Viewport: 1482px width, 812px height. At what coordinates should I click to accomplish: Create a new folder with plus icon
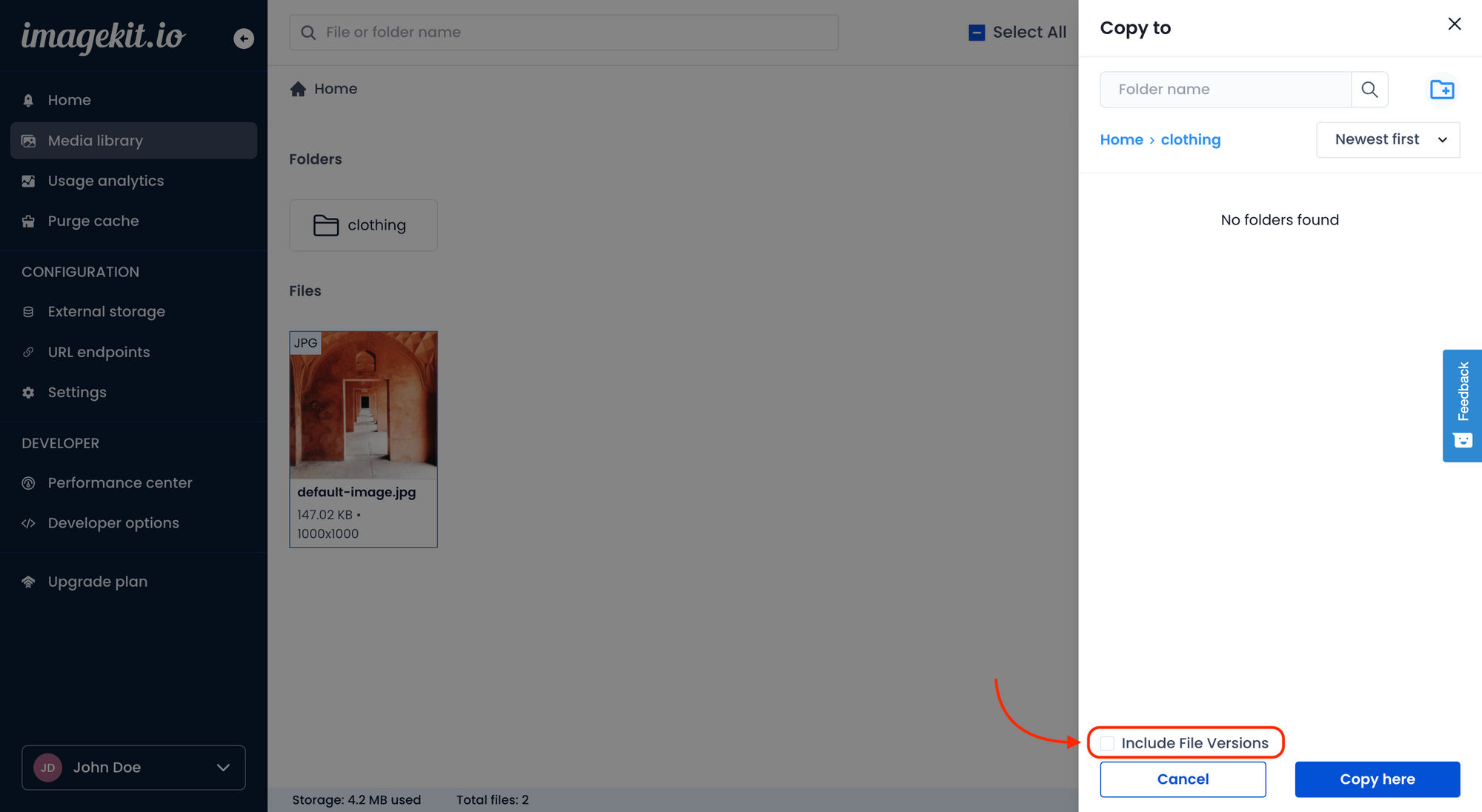1442,90
